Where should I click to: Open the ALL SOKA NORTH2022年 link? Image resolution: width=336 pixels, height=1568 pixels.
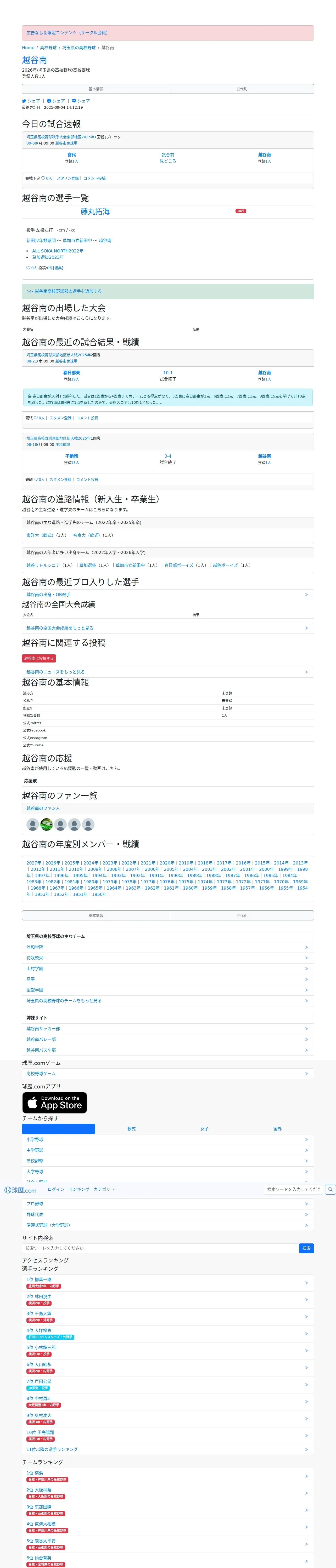click(x=57, y=251)
